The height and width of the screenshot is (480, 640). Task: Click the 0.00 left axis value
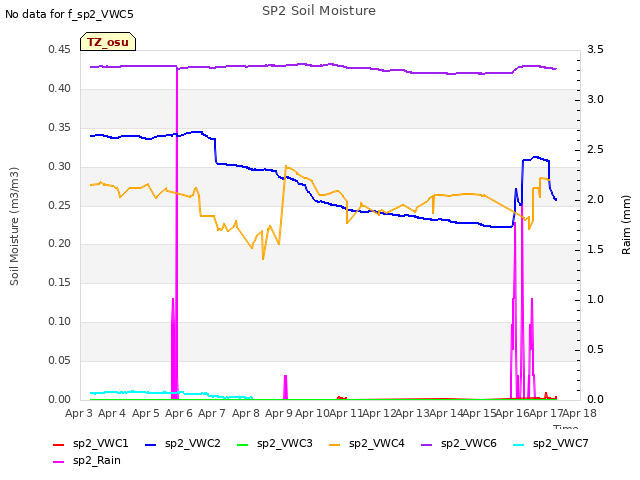coord(59,400)
